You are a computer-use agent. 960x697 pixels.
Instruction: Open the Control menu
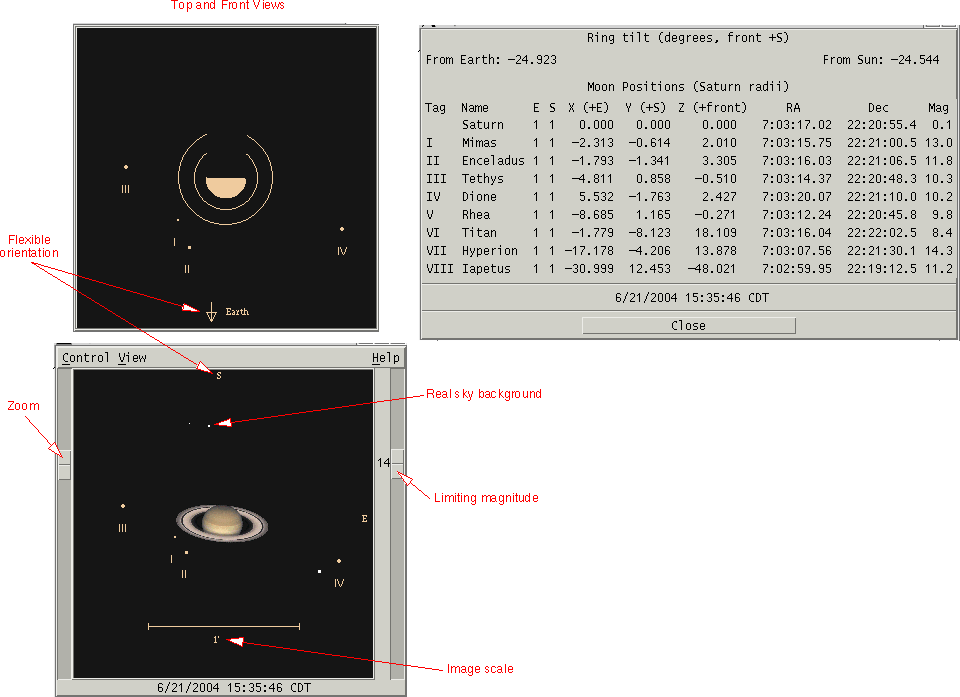coord(86,358)
